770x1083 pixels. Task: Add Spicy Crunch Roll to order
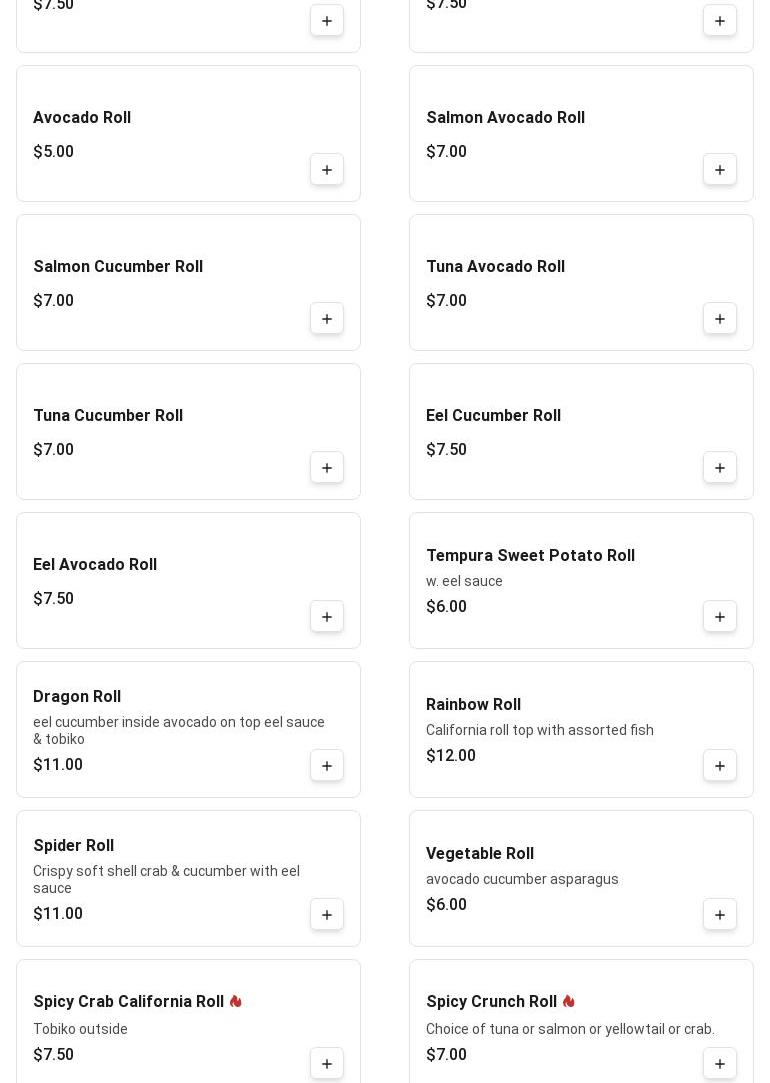[x=720, y=1064]
